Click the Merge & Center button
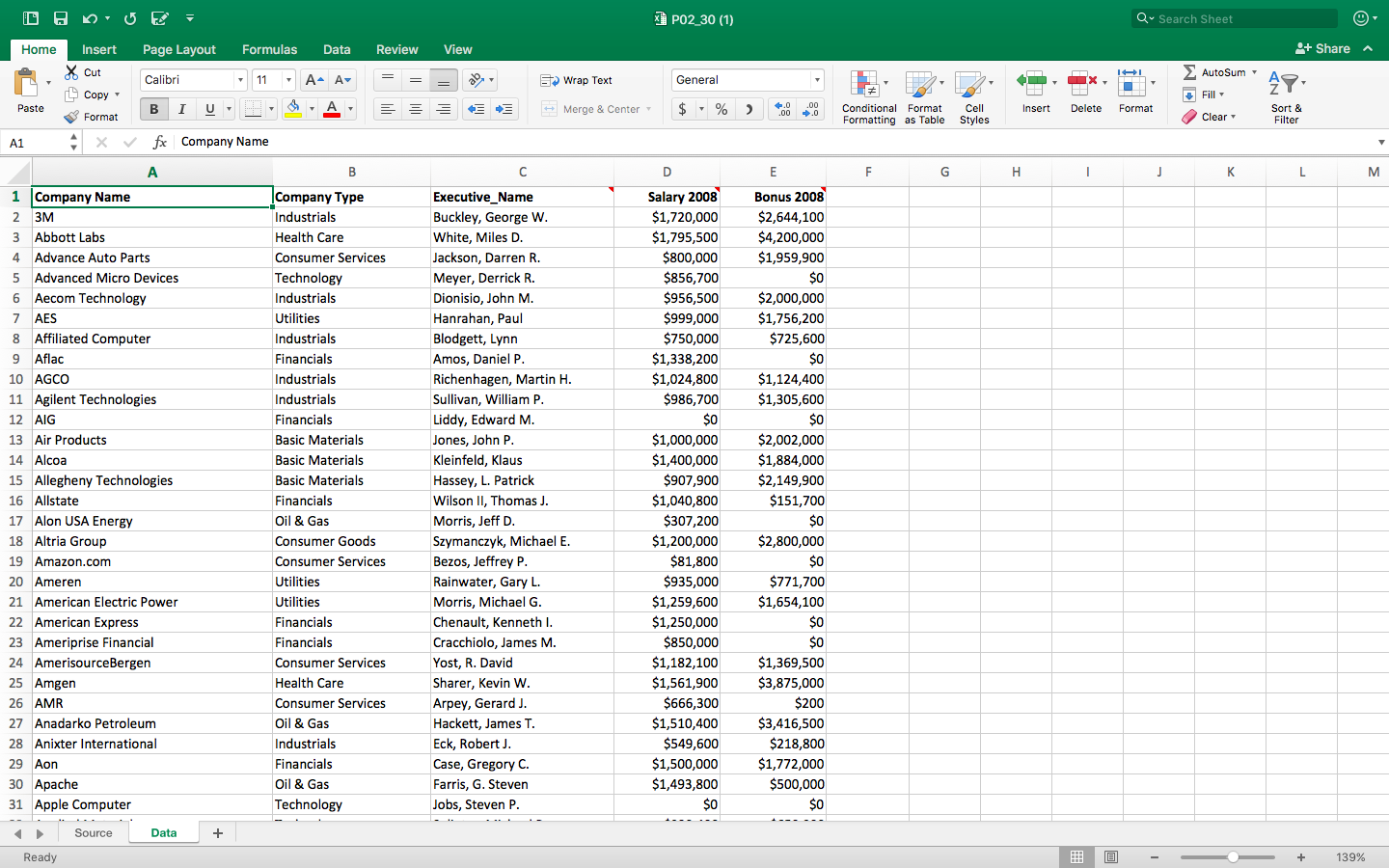The height and width of the screenshot is (868, 1389). coord(590,109)
